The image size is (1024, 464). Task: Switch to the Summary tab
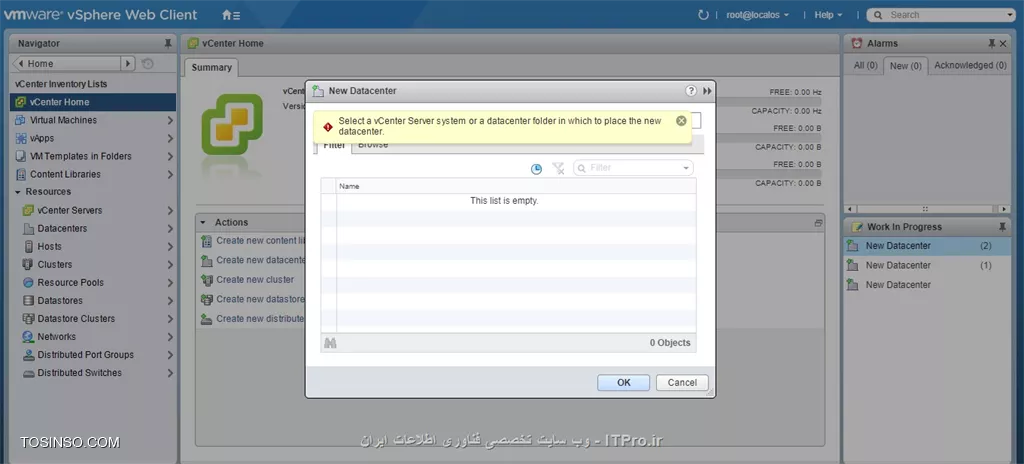(212, 67)
